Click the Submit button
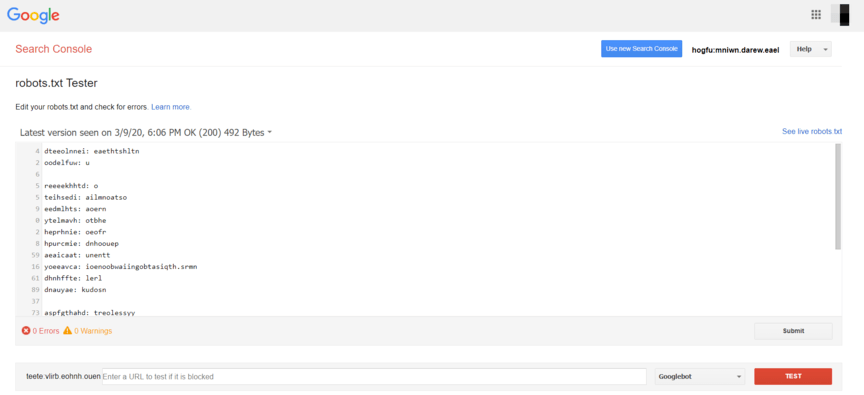 coord(793,331)
